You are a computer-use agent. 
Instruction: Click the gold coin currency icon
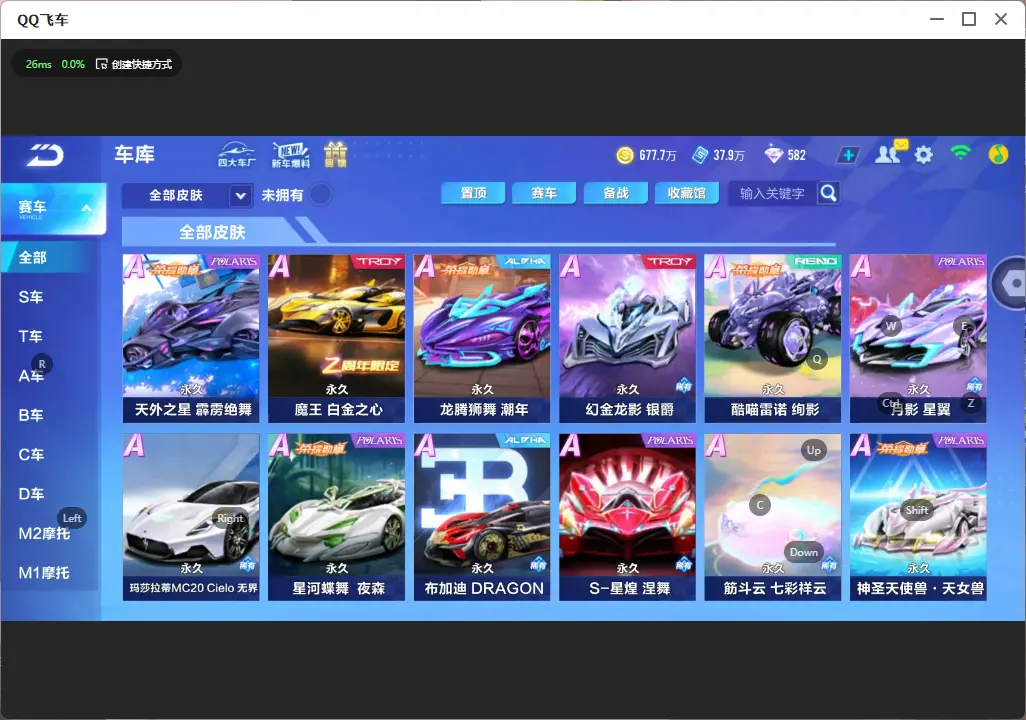tap(625, 155)
